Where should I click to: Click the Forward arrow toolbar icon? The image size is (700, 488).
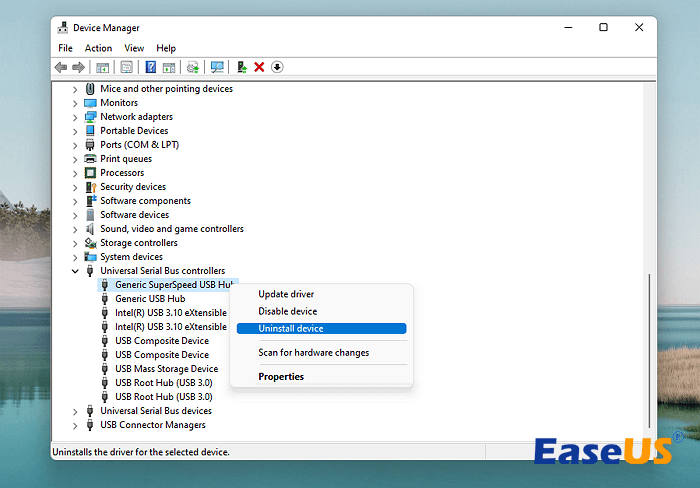(x=78, y=67)
